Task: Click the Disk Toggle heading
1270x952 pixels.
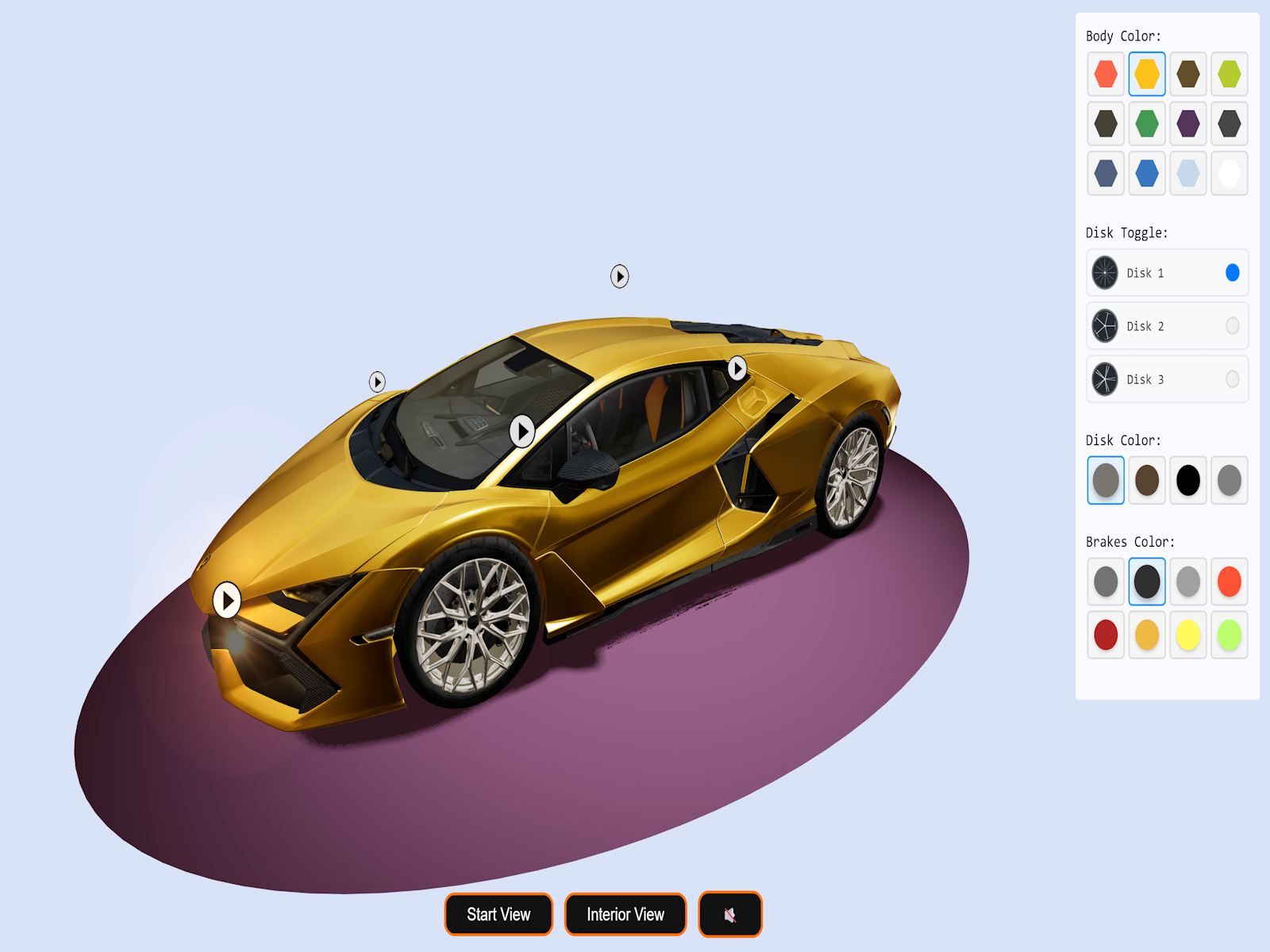Action: [x=1127, y=232]
